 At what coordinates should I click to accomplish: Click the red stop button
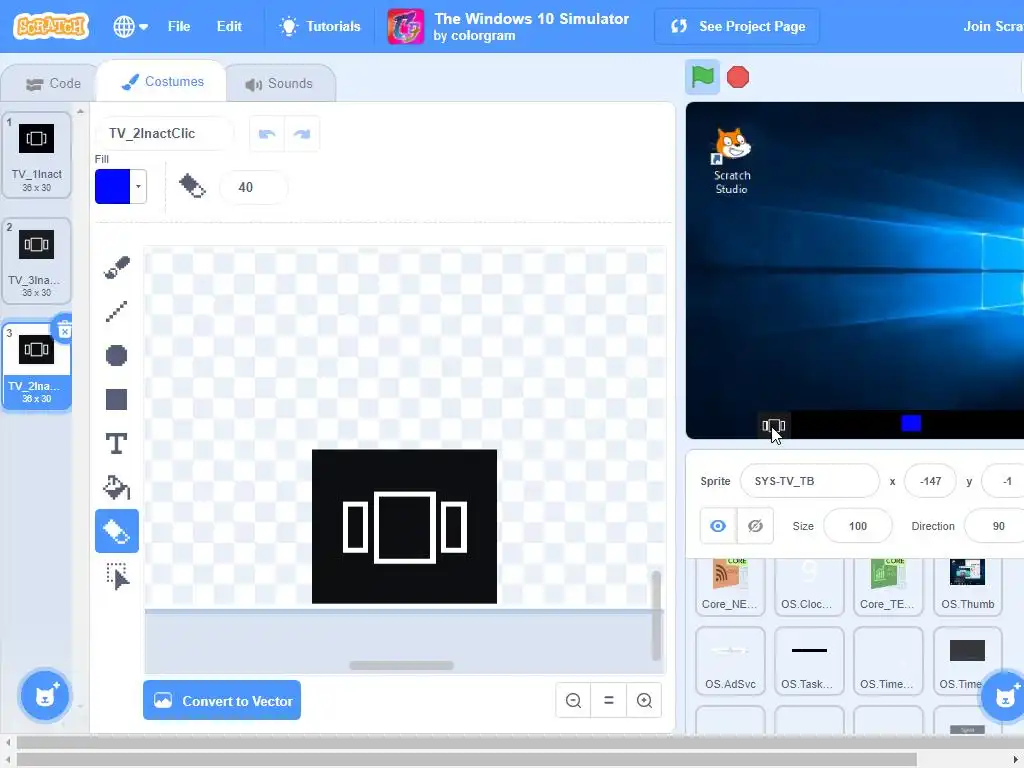(738, 77)
